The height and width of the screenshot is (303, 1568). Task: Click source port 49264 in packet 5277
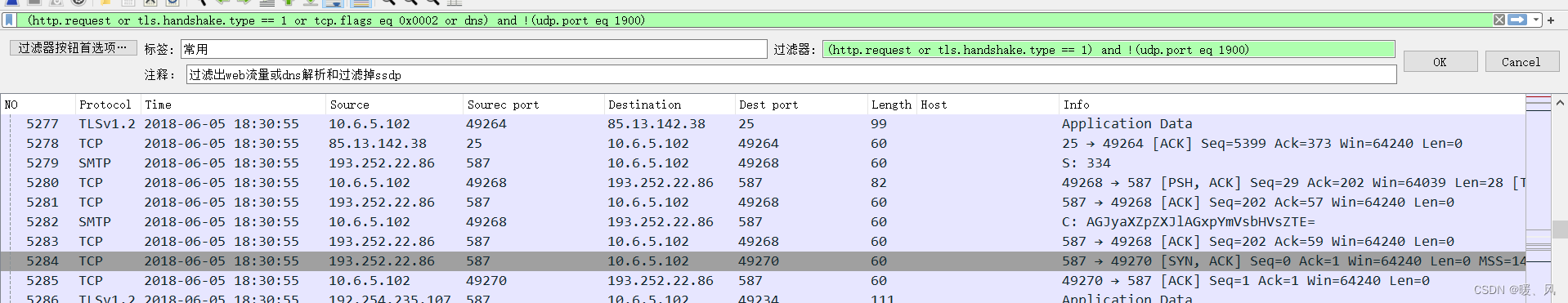486,124
